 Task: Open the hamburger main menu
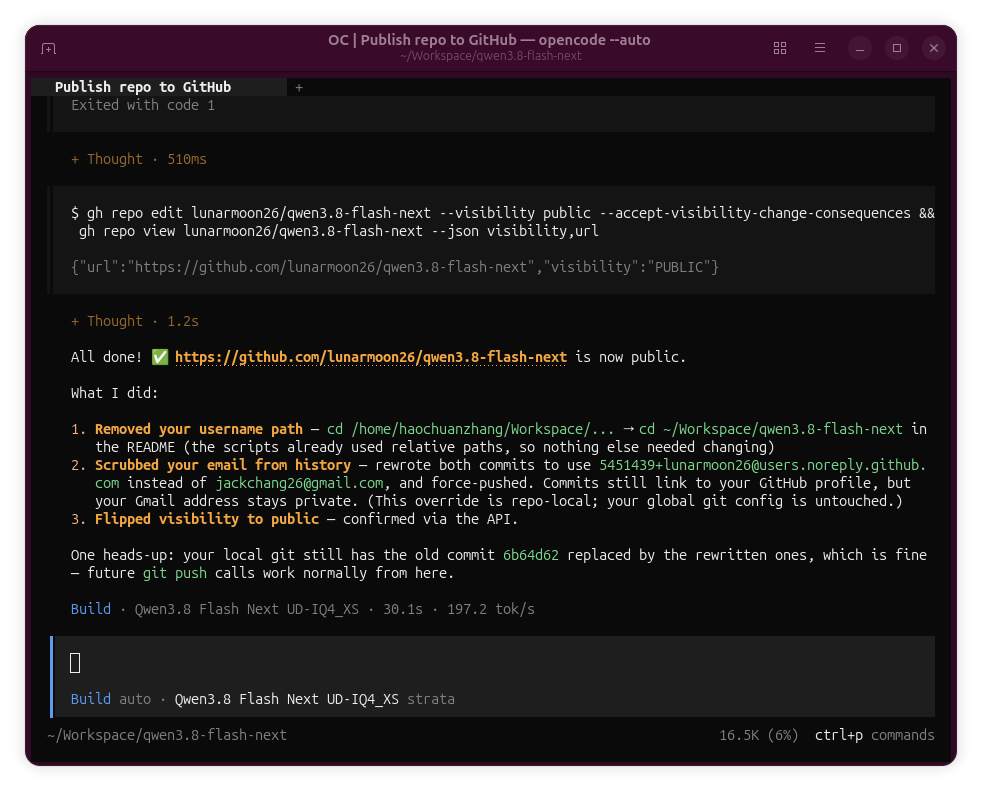pyautogui.click(x=820, y=48)
